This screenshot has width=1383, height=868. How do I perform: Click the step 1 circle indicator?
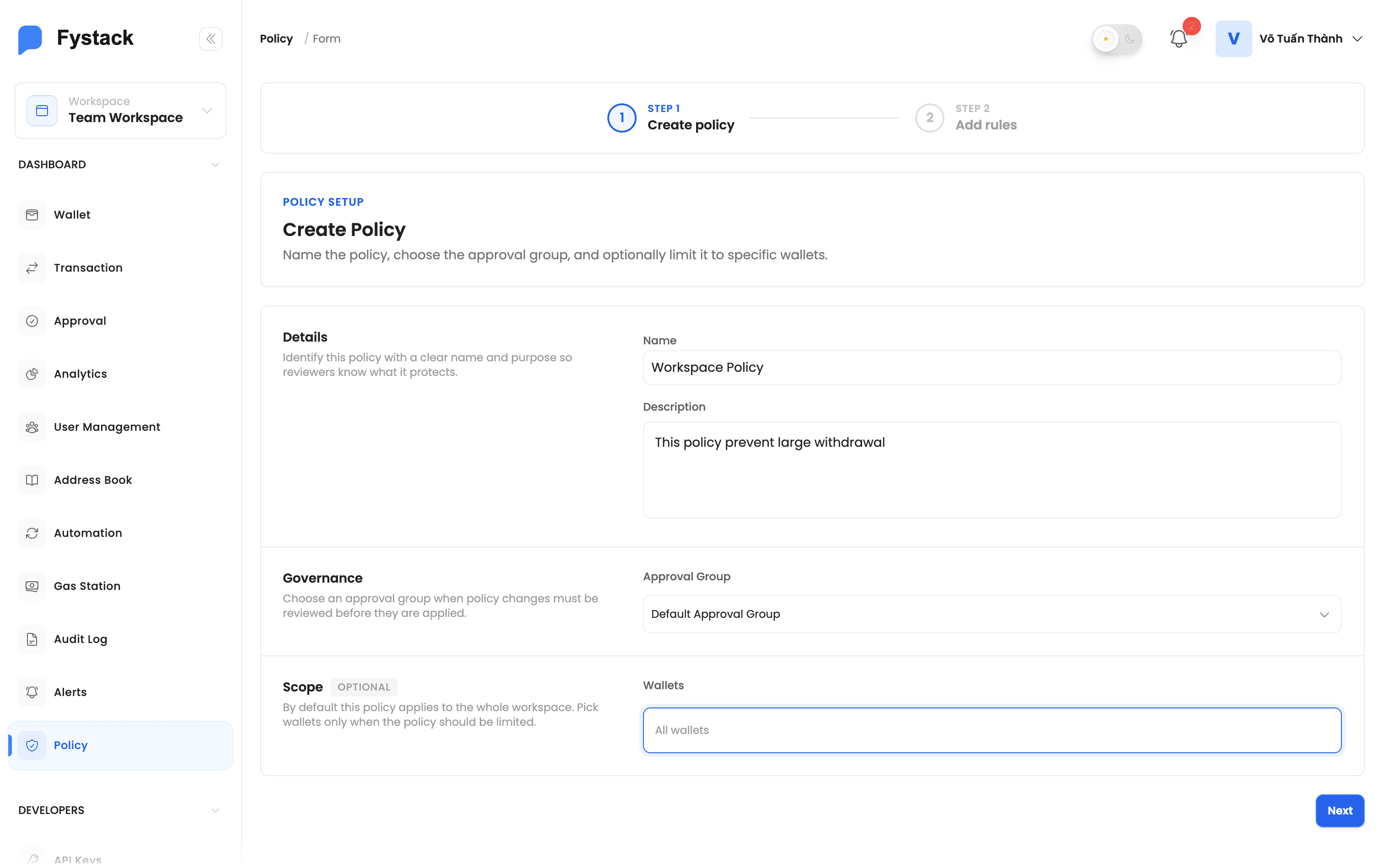pos(622,118)
